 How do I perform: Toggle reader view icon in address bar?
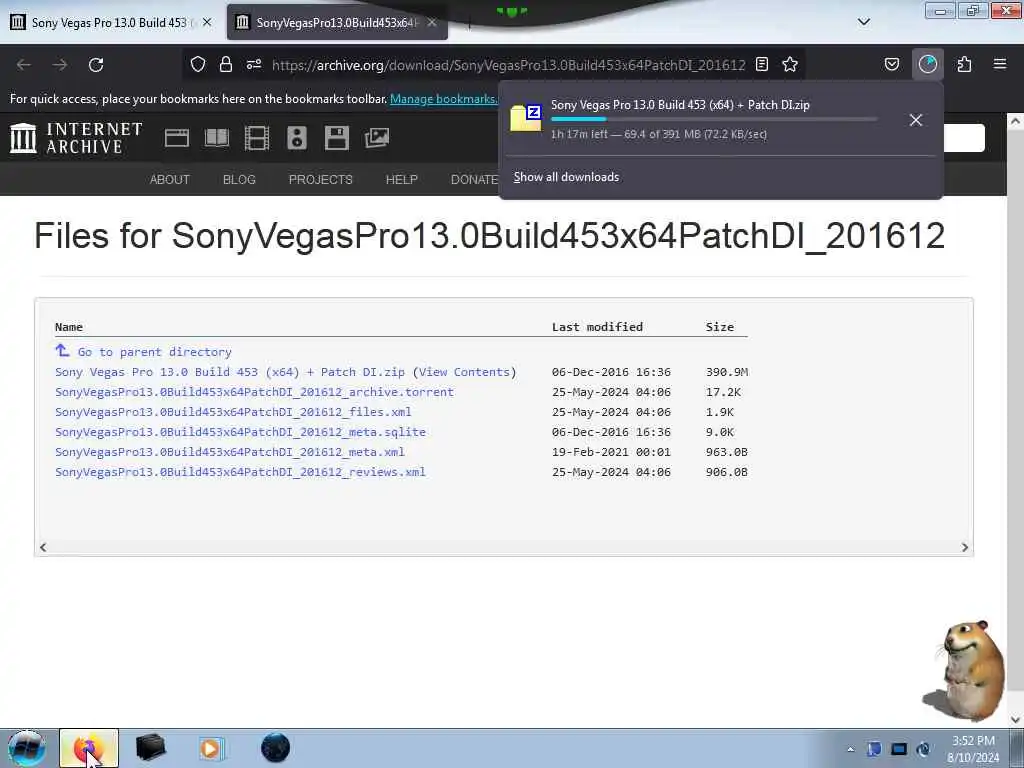tap(761, 64)
